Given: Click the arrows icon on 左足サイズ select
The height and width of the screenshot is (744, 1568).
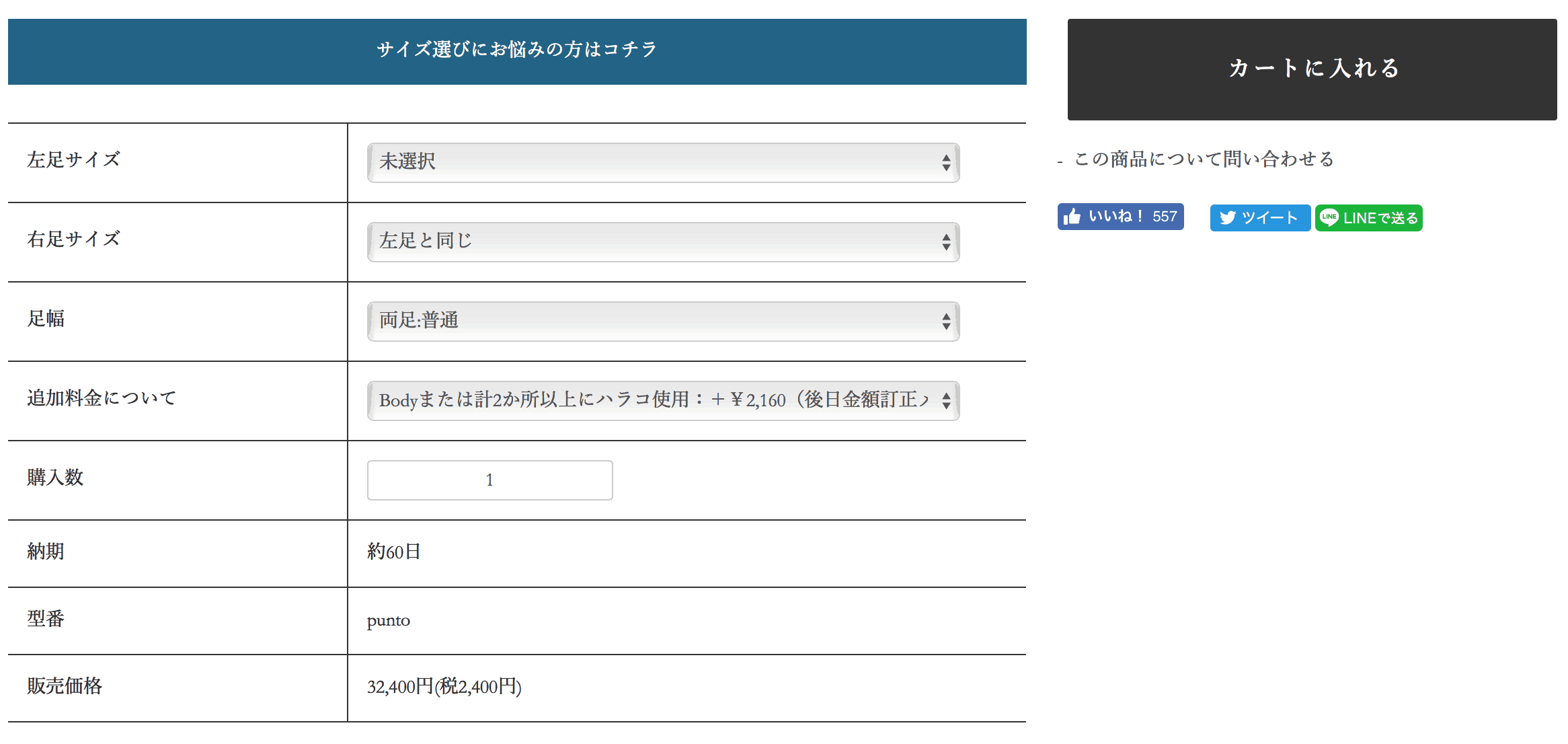Looking at the screenshot, I should [946, 163].
